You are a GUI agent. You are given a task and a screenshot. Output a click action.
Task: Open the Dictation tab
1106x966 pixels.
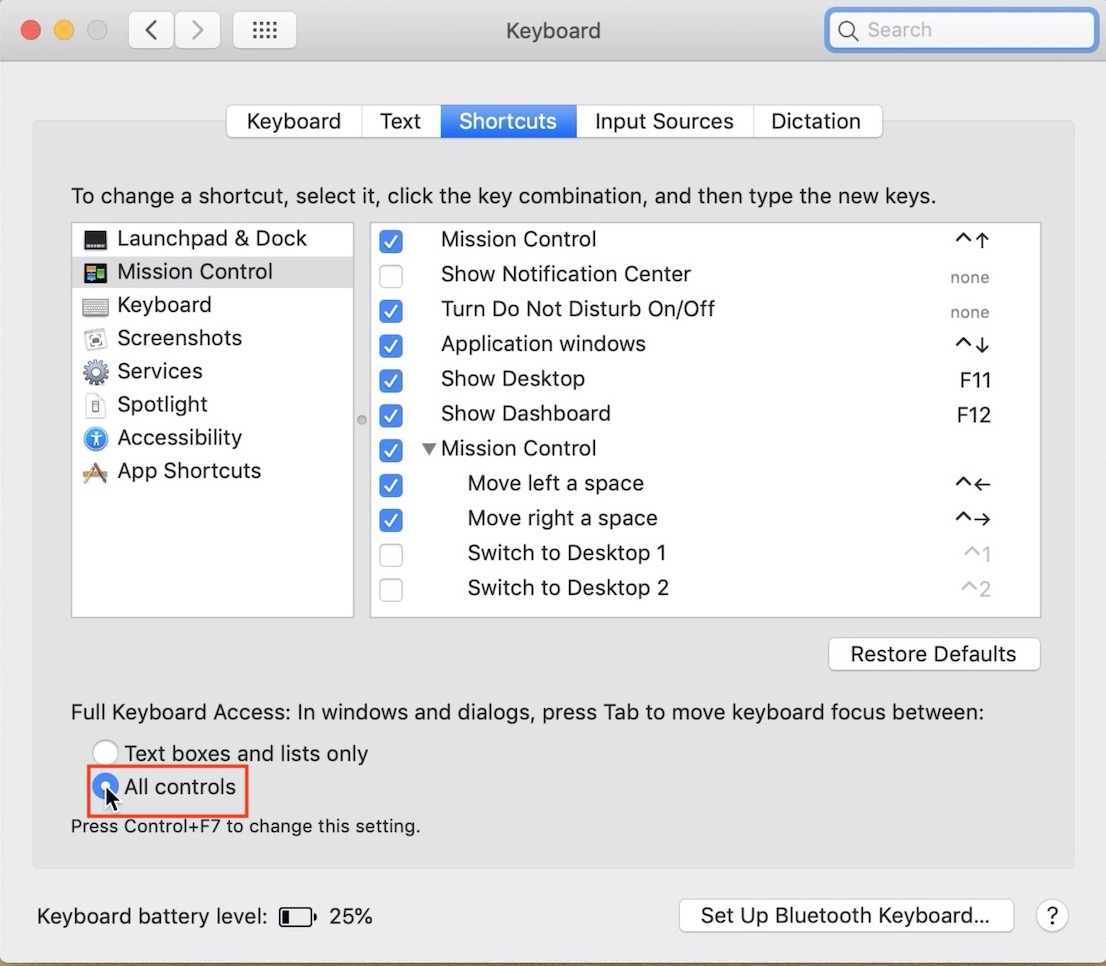tap(816, 121)
